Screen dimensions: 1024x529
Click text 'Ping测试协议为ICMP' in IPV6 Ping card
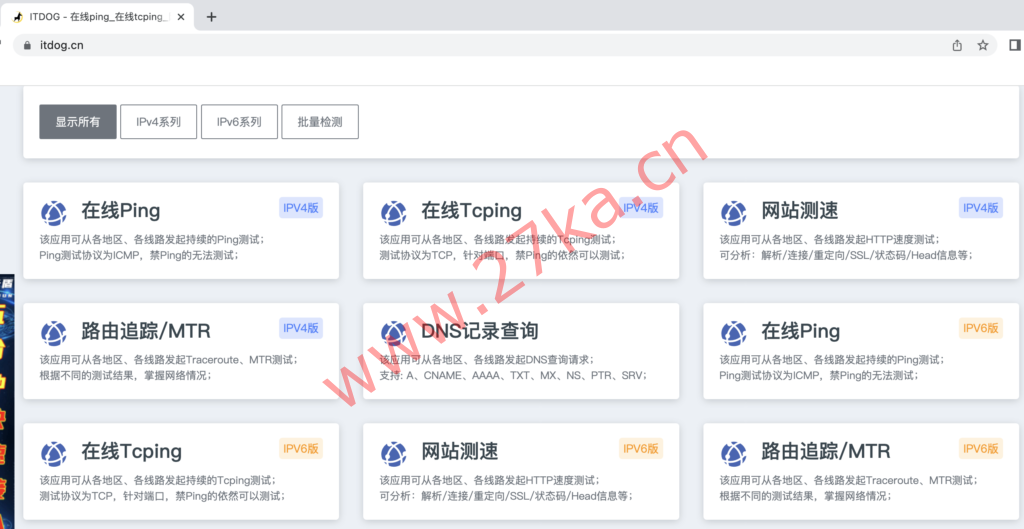(x=767, y=375)
